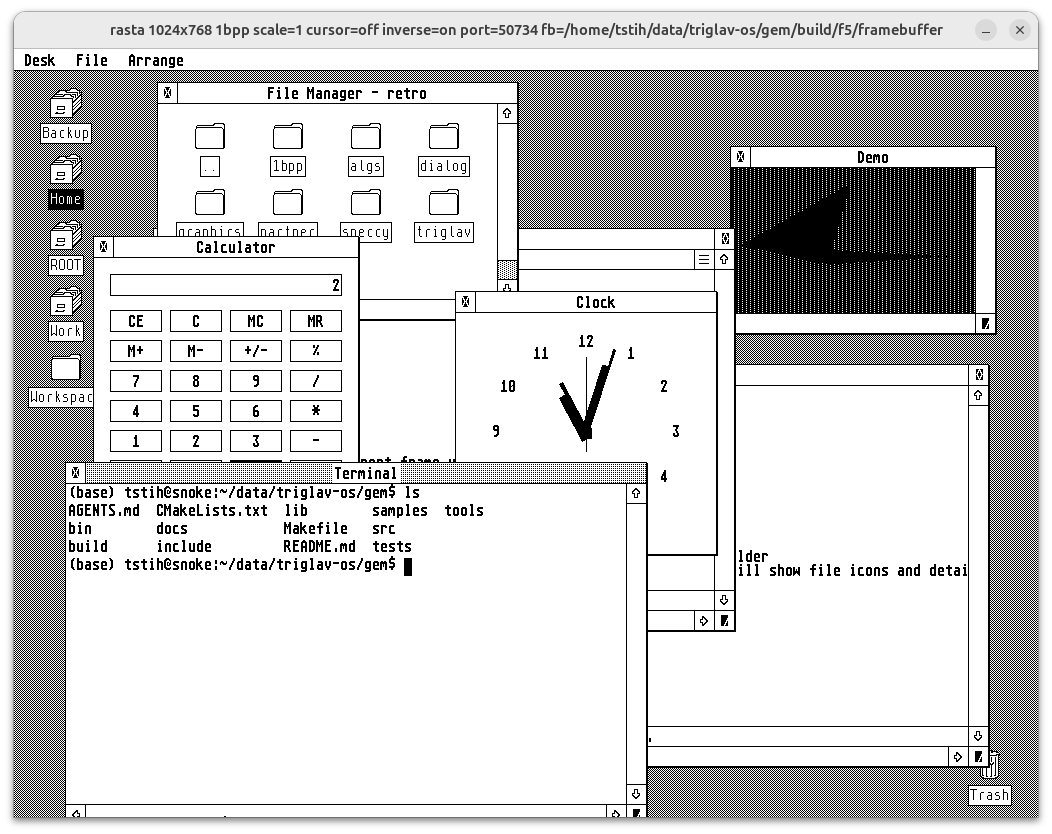This screenshot has height=834, width=1052.
Task: Click the File Manager vertical scrollbar thumb
Action: pos(507,270)
